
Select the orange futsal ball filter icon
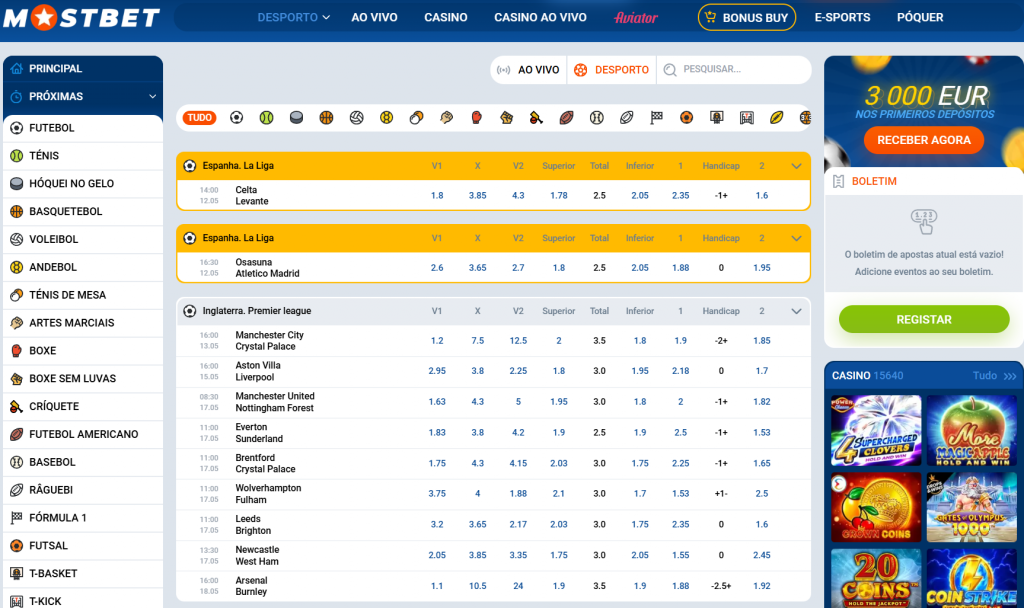[686, 118]
